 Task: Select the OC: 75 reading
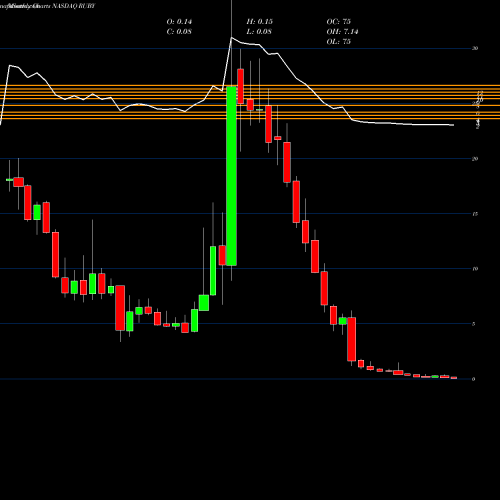coord(338,22)
